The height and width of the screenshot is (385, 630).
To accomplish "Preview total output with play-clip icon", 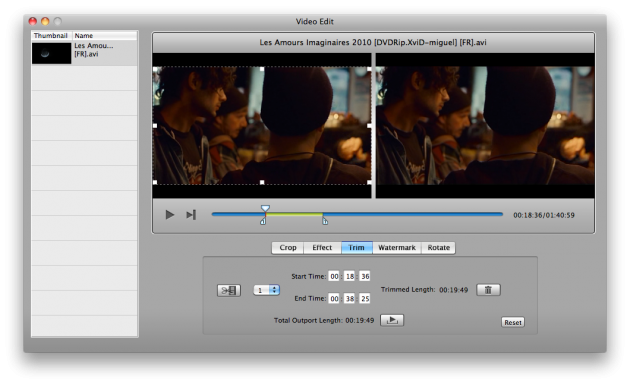I will click(x=392, y=320).
